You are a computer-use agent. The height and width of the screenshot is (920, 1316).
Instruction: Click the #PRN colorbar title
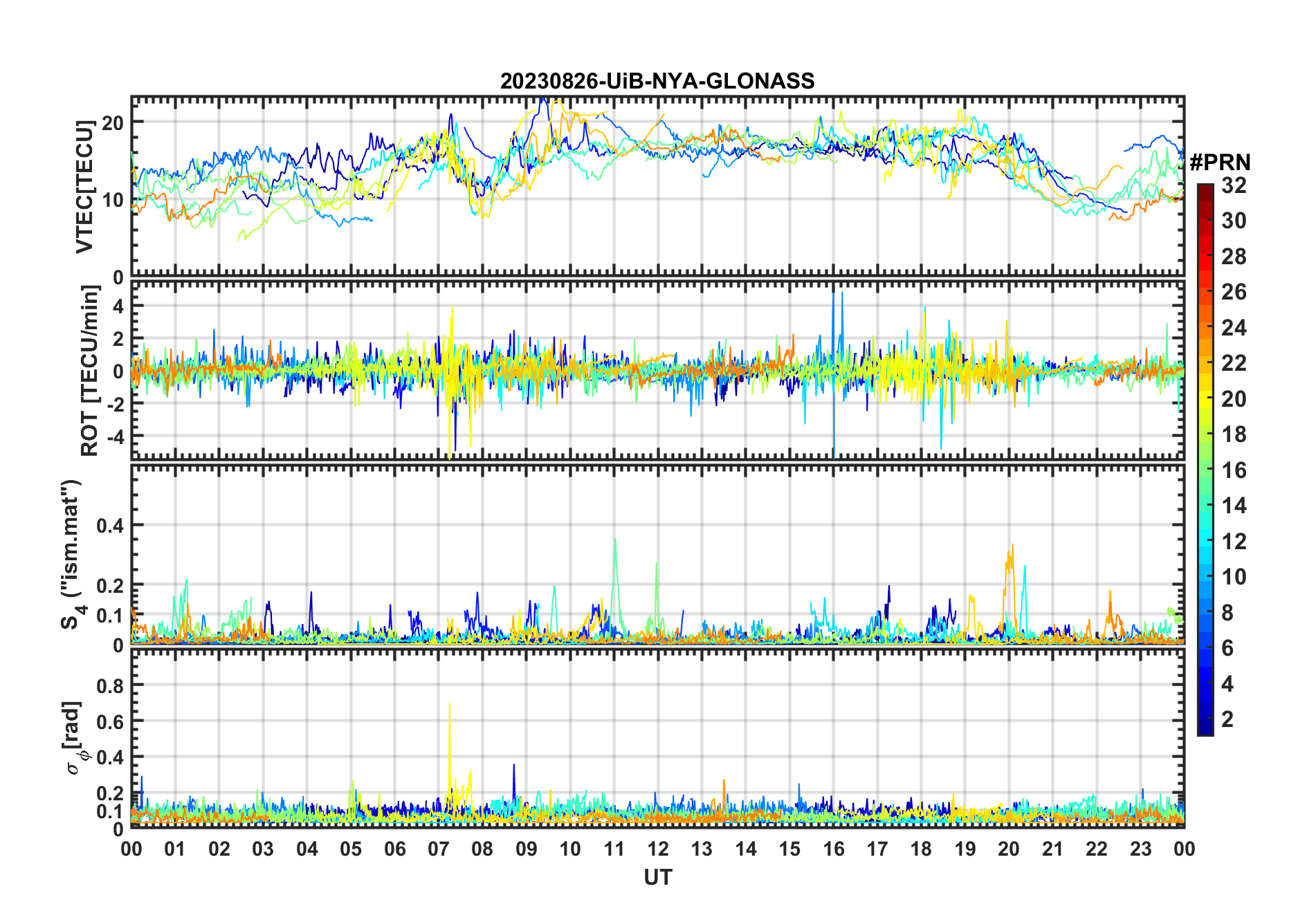coord(1220,163)
